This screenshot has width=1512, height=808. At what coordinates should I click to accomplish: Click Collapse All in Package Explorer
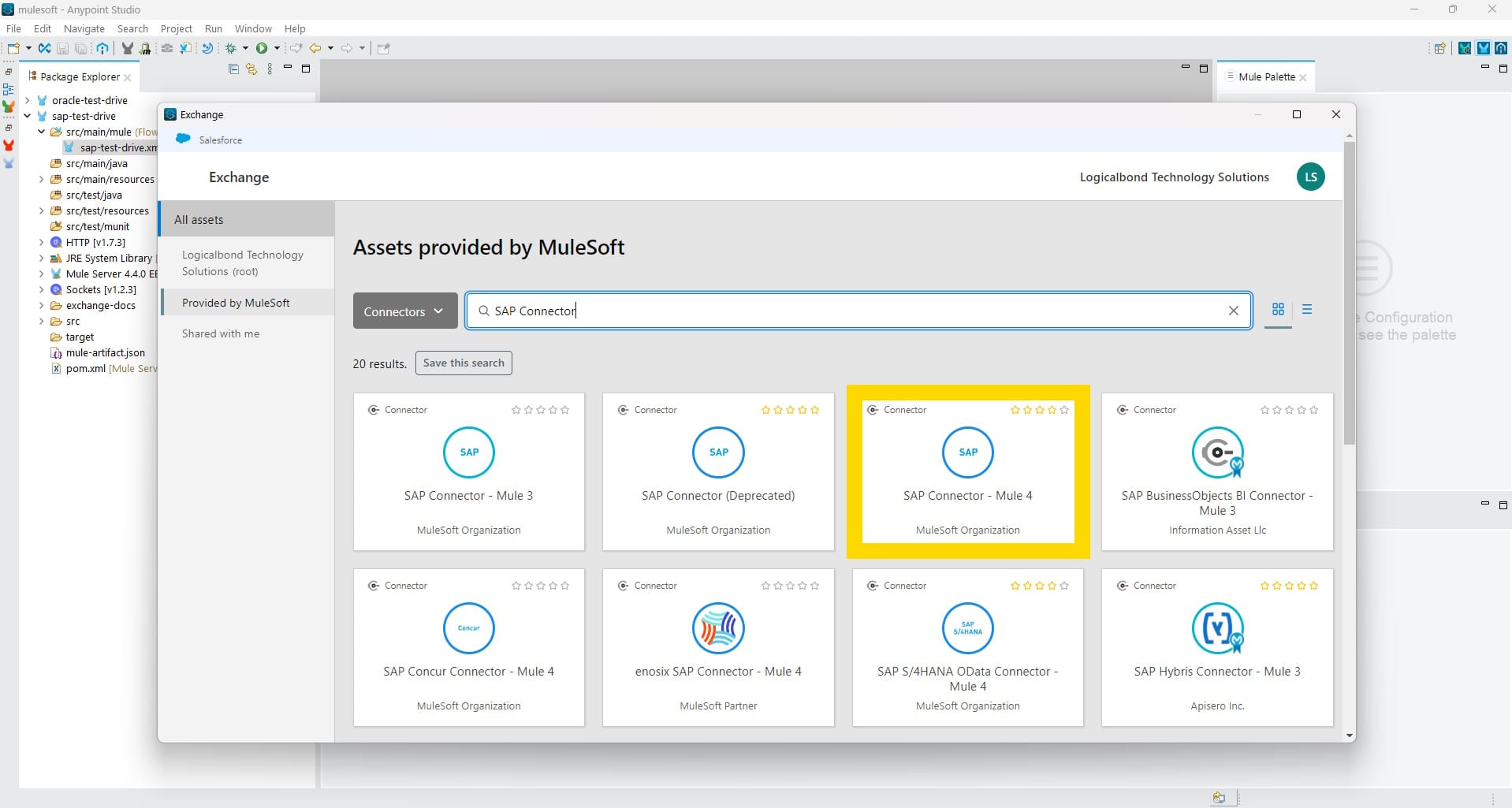(x=233, y=69)
